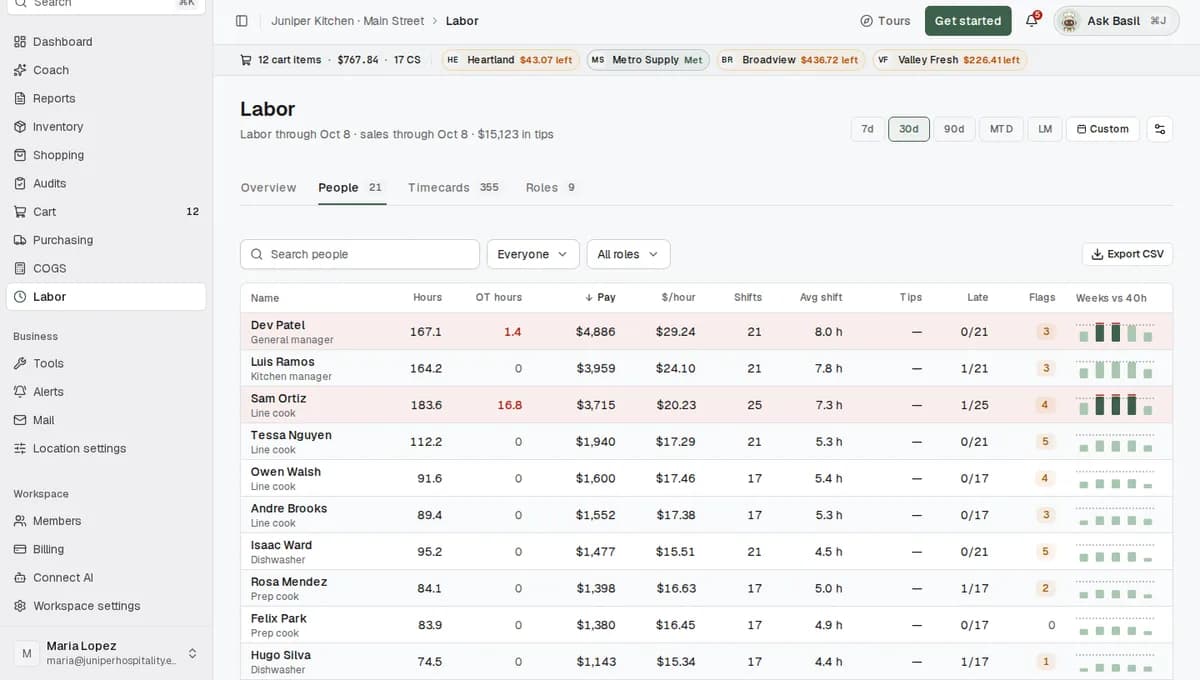Sort by Hours column header
The height and width of the screenshot is (680, 1200).
[427, 298]
